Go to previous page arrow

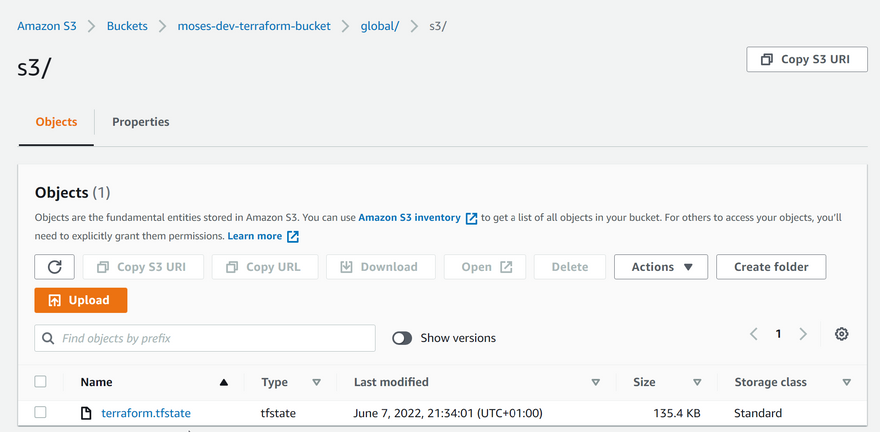[x=754, y=335]
